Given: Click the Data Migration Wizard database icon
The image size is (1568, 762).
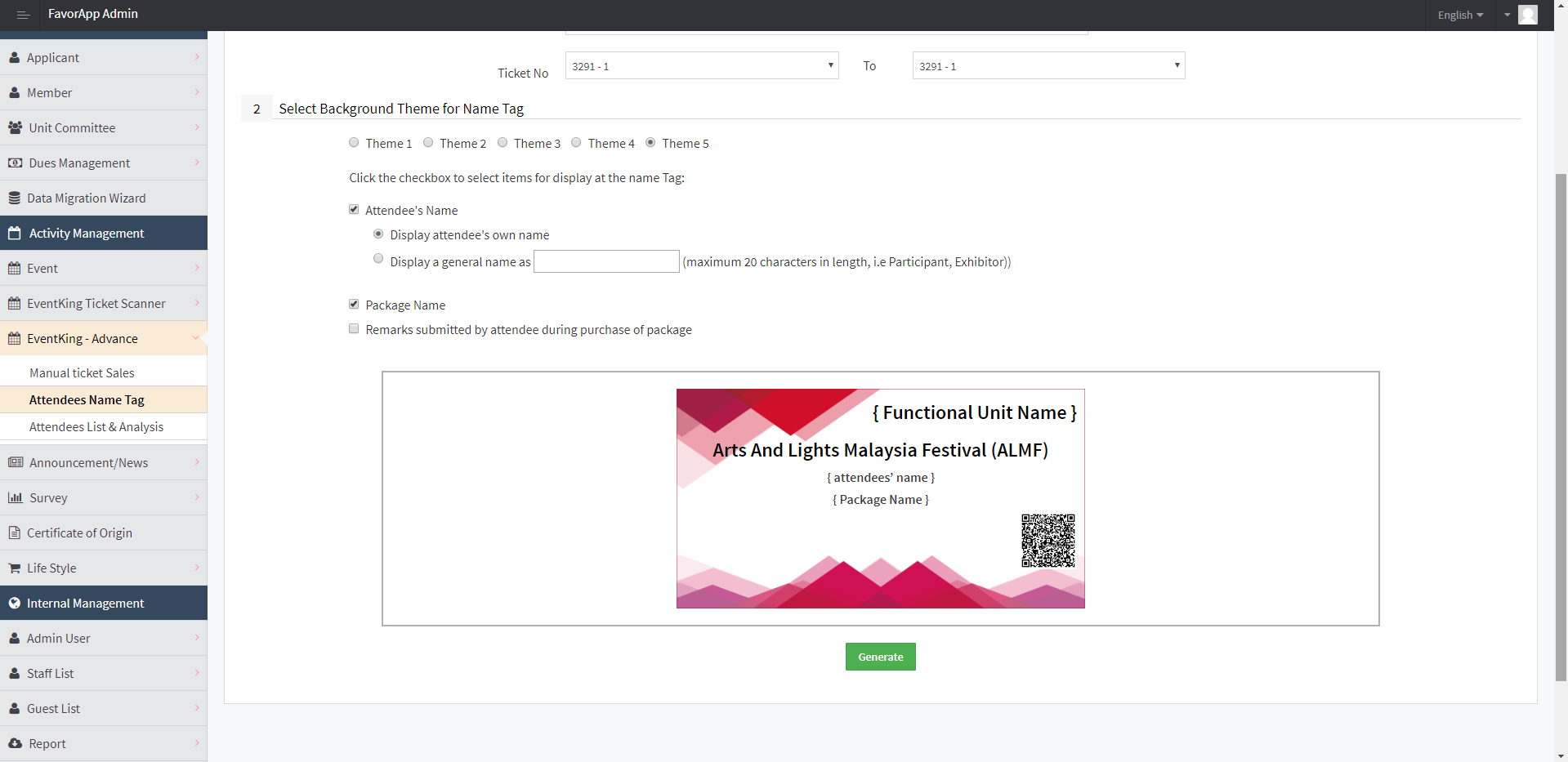Looking at the screenshot, I should [x=15, y=198].
